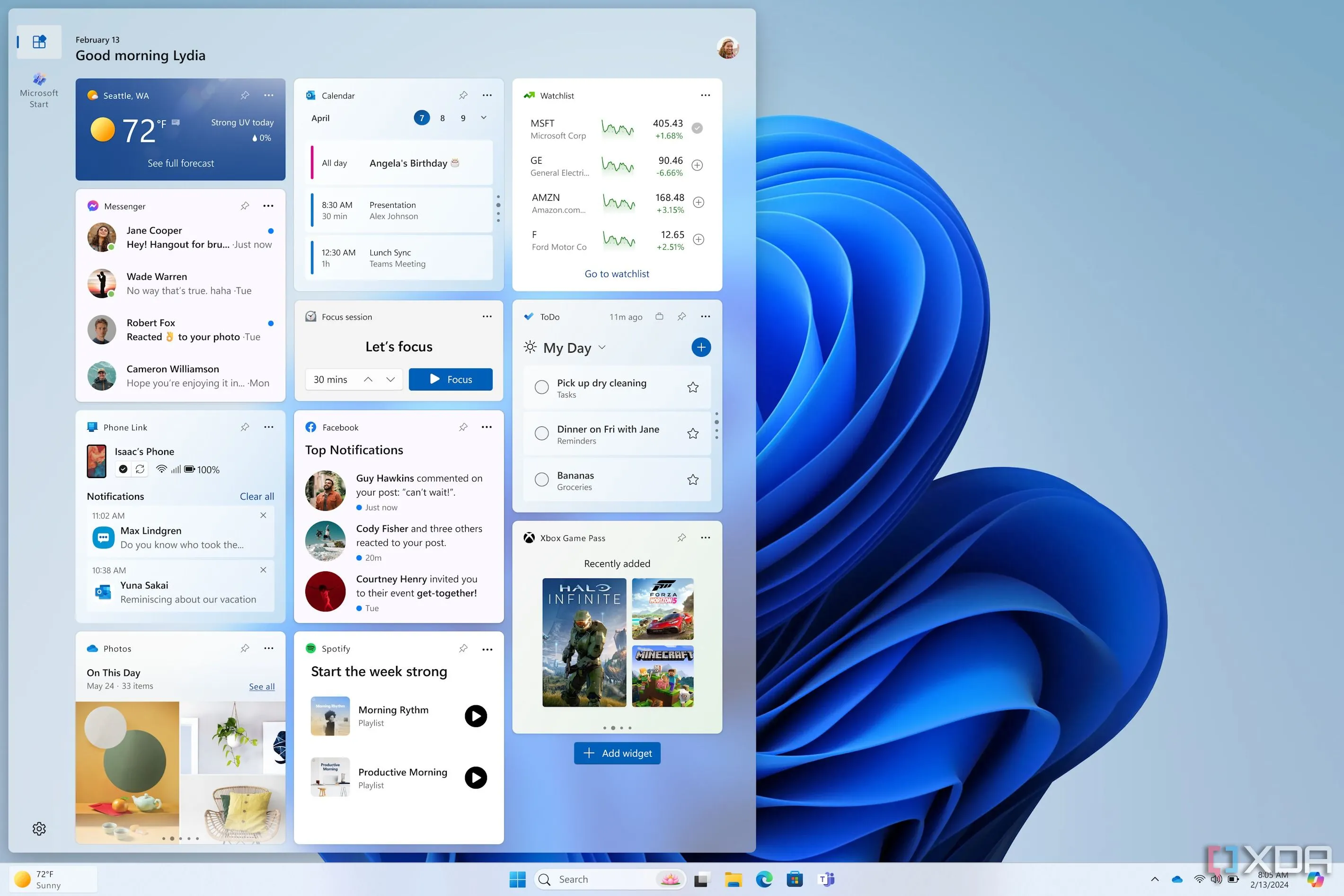Decrease the 30 mins focus duration
The height and width of the screenshot is (896, 1344).
pyautogui.click(x=391, y=379)
